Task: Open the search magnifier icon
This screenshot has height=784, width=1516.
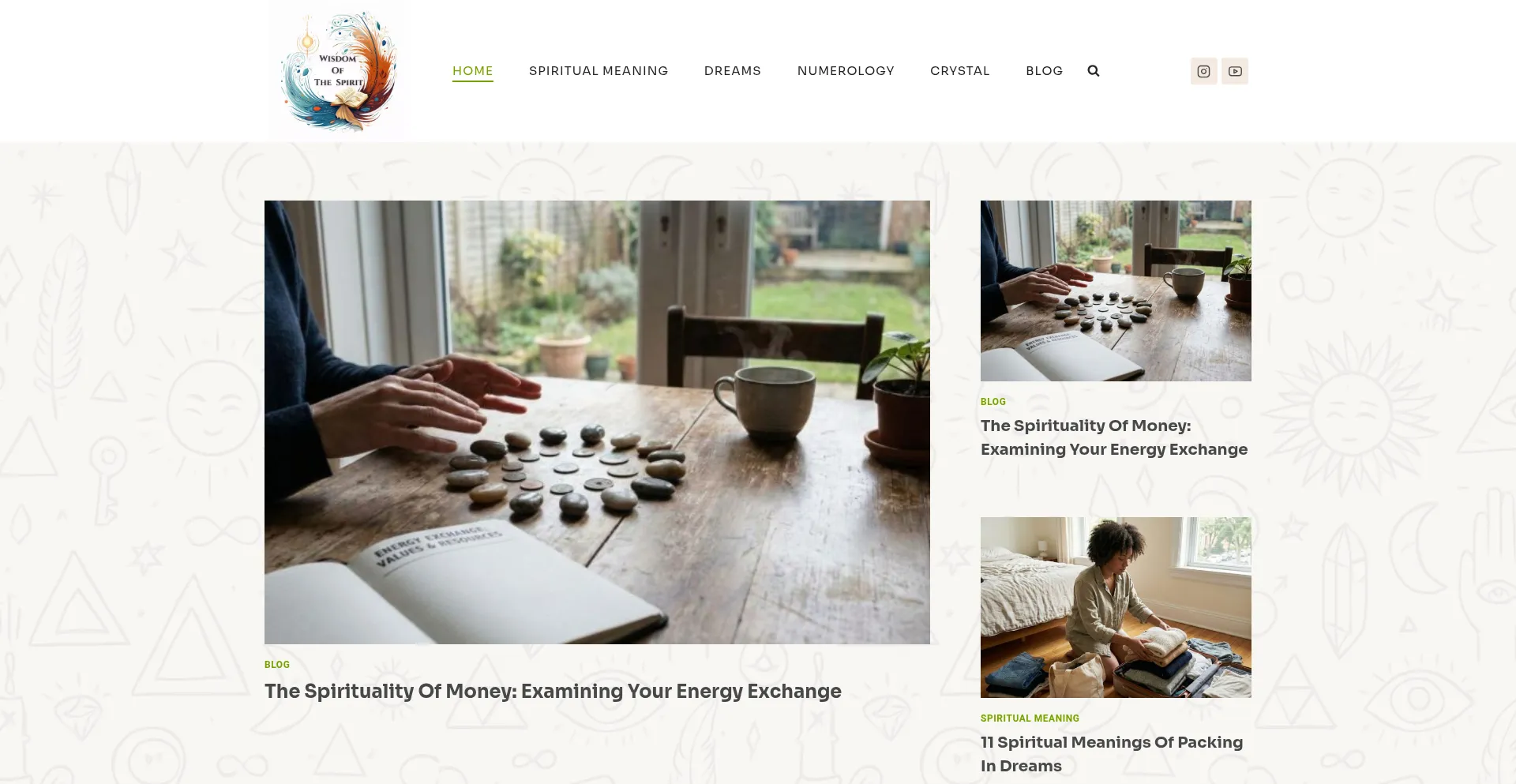Action: click(1093, 71)
